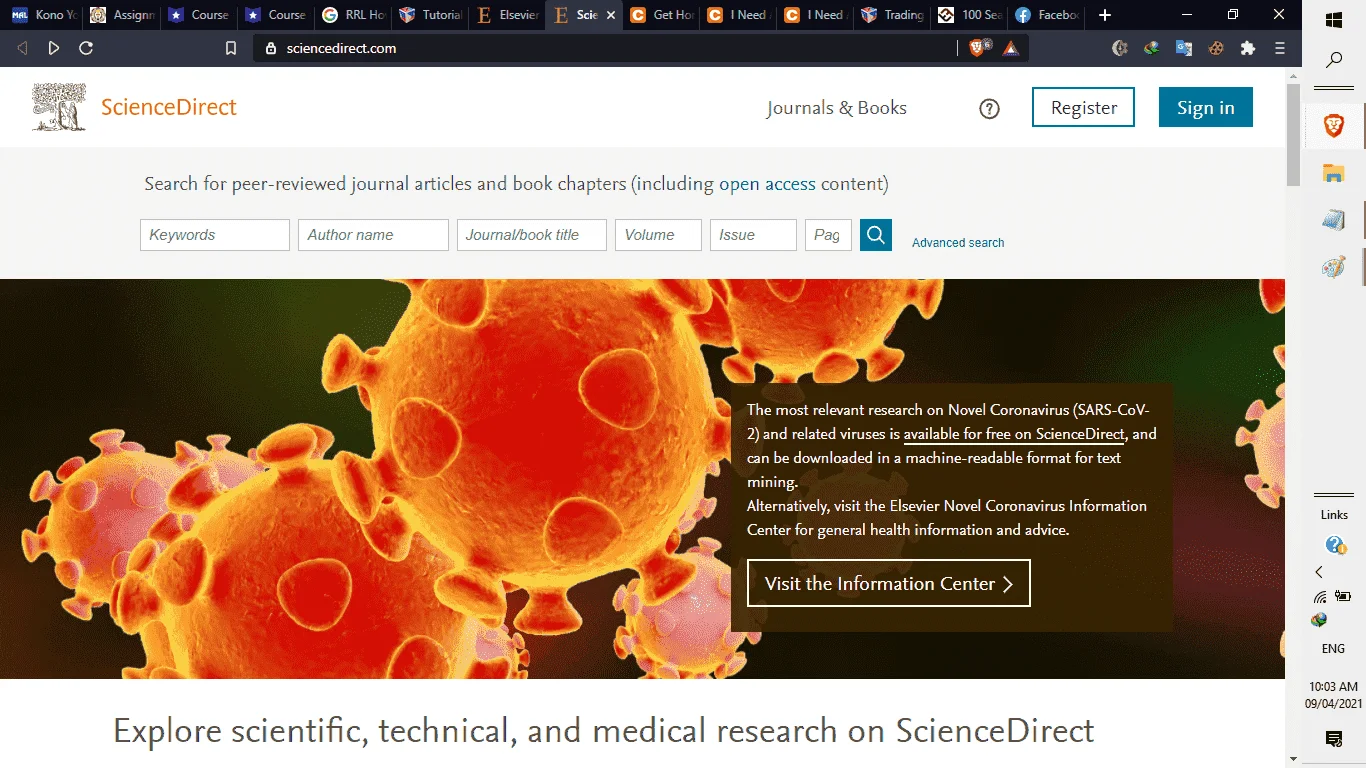1366x768 pixels.
Task: Switch to the Trading tab
Action: [894, 15]
